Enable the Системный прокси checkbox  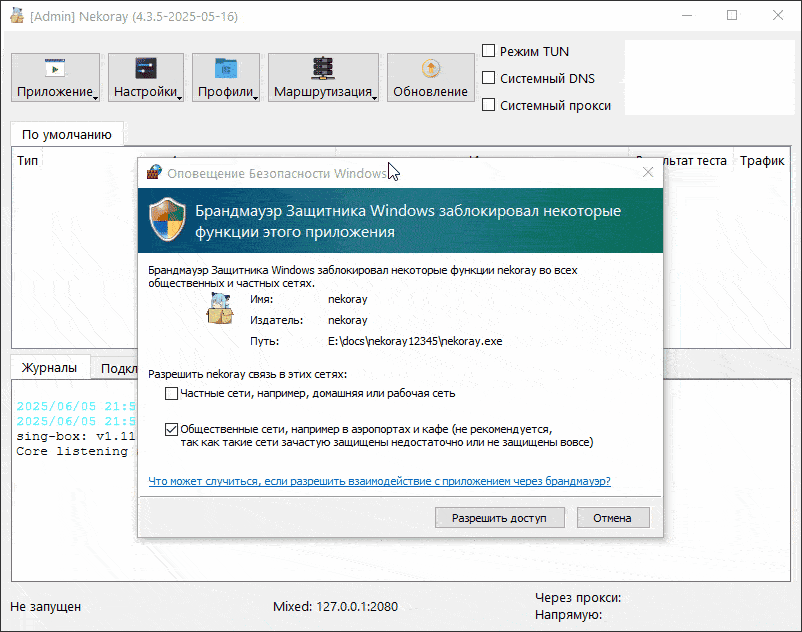pyautogui.click(x=489, y=105)
